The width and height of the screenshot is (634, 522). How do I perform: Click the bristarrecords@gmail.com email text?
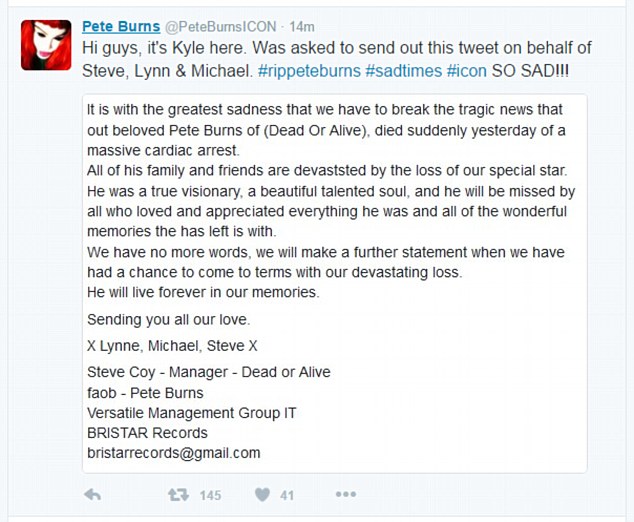(x=173, y=453)
